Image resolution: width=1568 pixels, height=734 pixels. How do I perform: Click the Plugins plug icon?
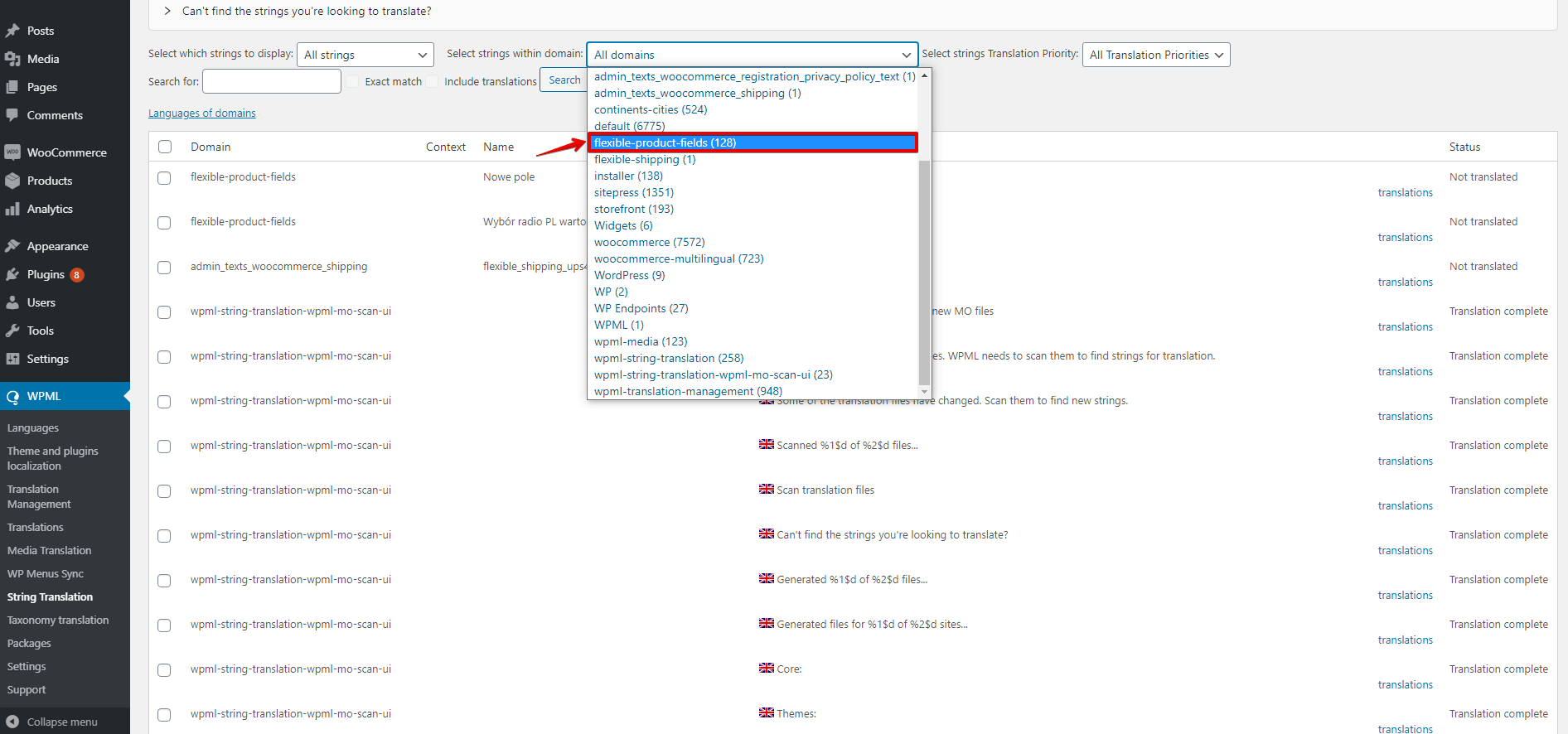click(x=12, y=274)
